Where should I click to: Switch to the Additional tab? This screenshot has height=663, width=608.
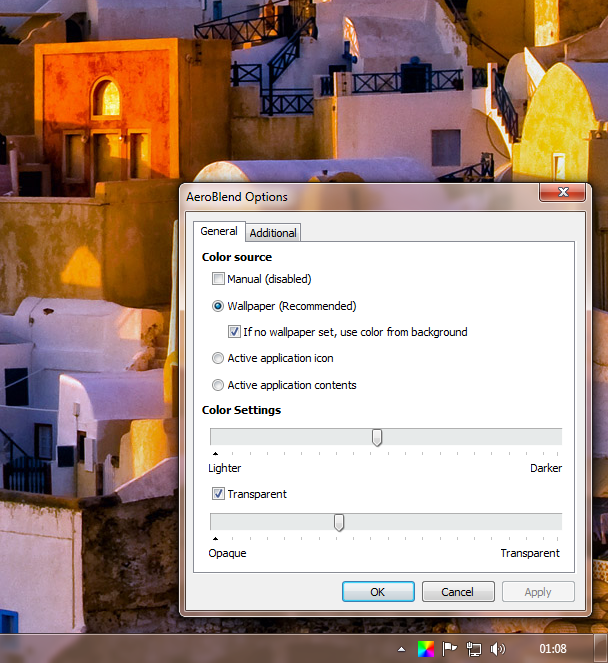tap(273, 233)
